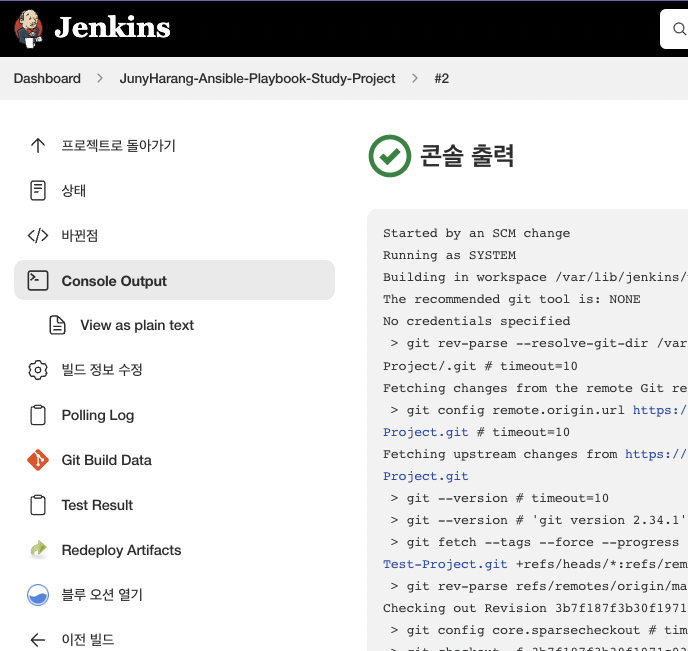Viewport: 688px width, 651px height.
Task: Click 'Fetching changes from the remote Git' line
Action: 535,388
